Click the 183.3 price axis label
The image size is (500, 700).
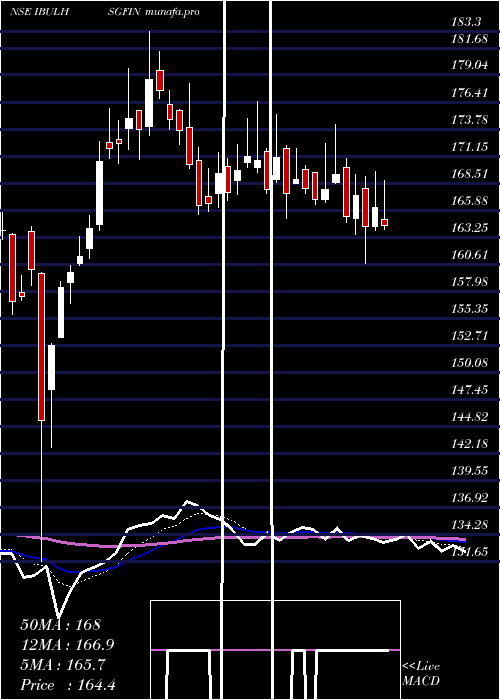[467, 21]
